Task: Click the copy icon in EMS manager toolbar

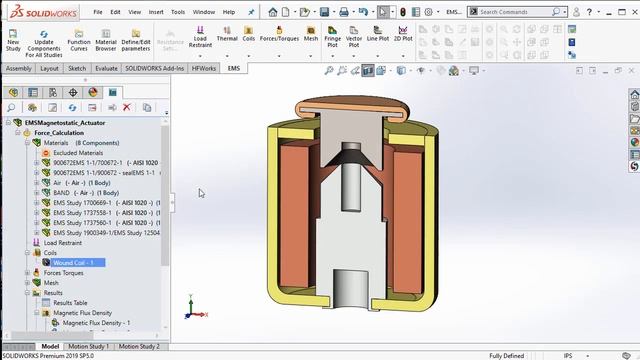Action: tap(147, 107)
